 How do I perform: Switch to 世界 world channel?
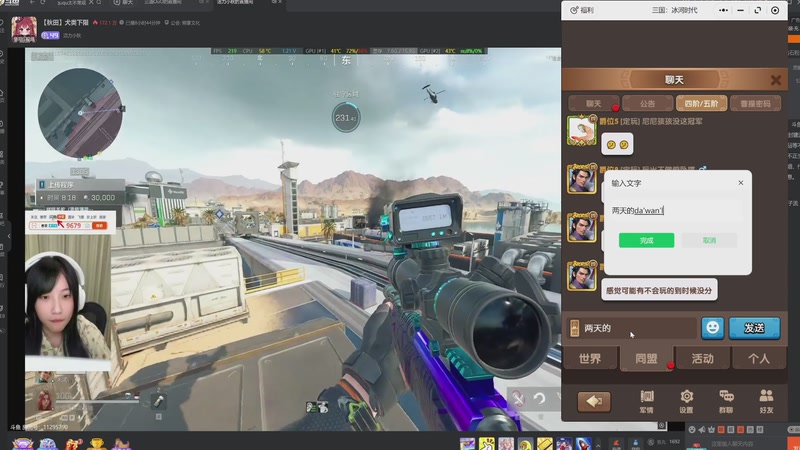[590, 359]
